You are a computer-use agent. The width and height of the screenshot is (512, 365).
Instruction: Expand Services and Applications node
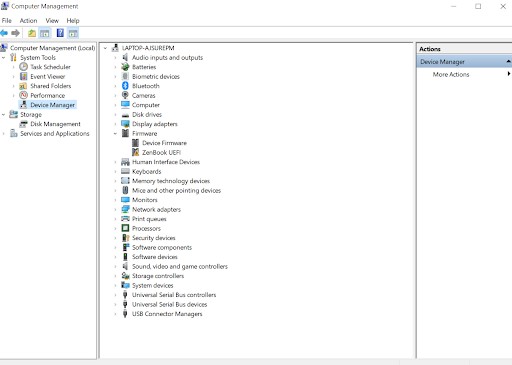click(x=4, y=134)
